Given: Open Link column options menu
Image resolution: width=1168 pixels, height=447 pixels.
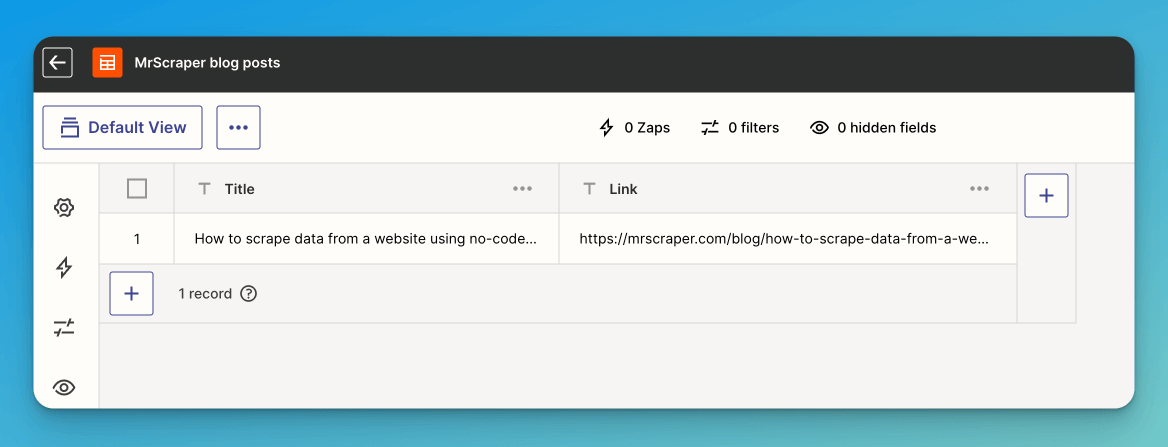Looking at the screenshot, I should 980,189.
